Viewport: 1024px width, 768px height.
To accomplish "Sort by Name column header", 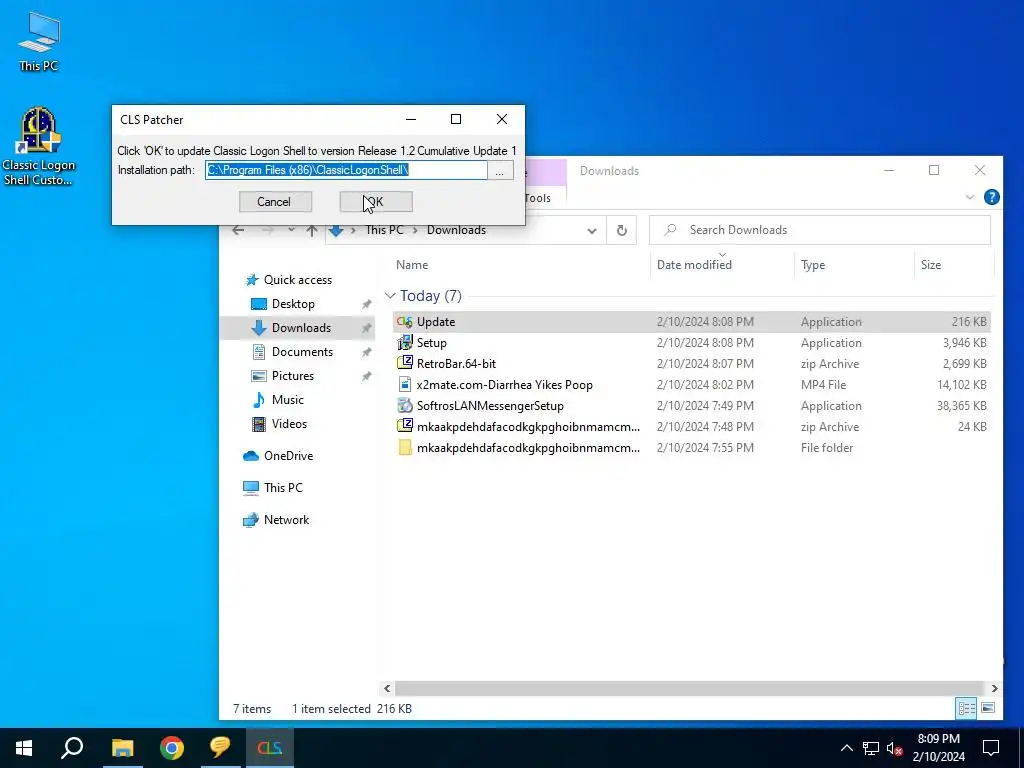I will 412,264.
